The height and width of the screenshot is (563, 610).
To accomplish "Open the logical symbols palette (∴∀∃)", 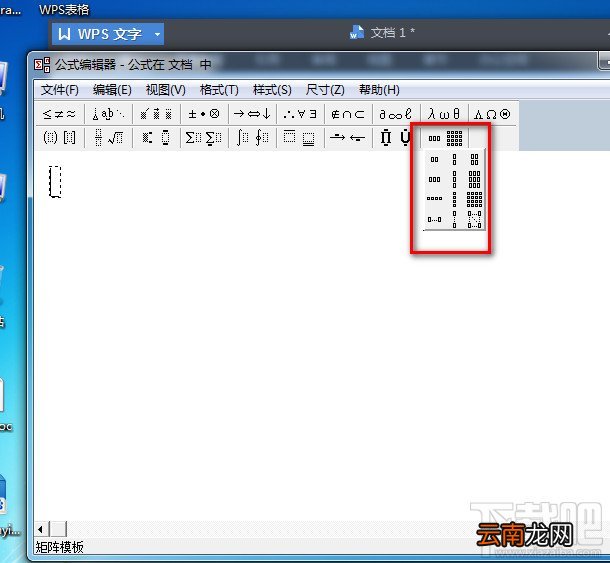I will tap(300, 114).
